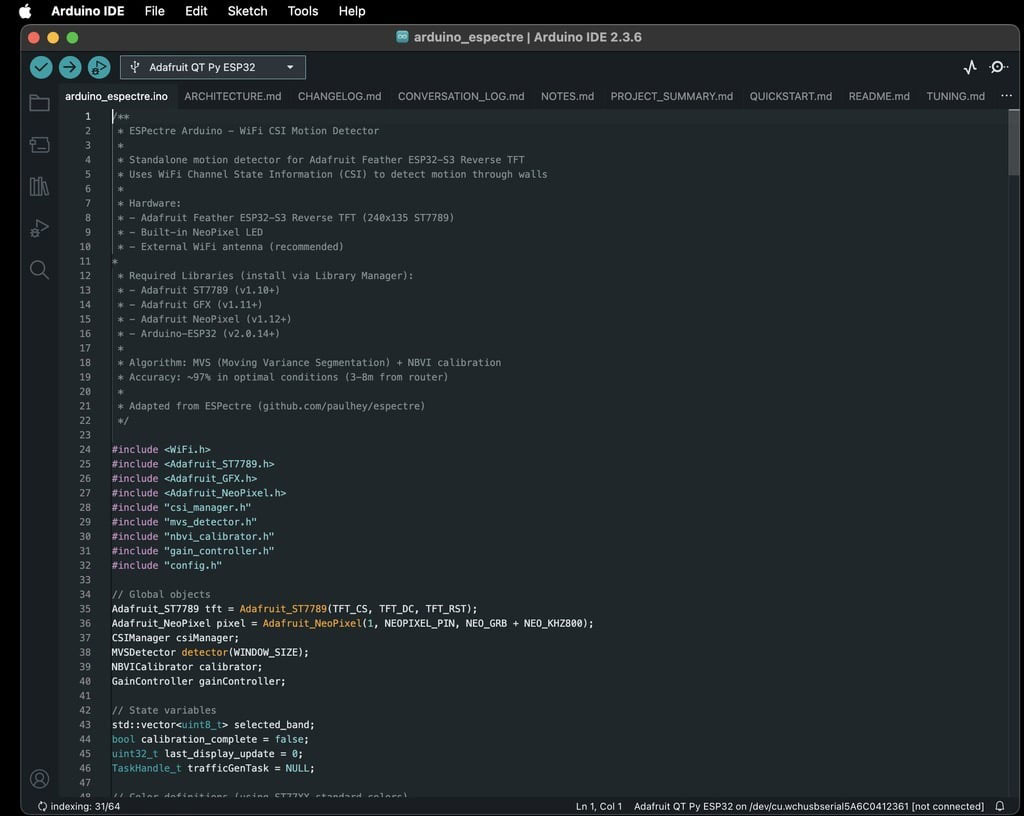Click the tabs overflow three-dot icon
The height and width of the screenshot is (816, 1024).
pos(1006,96)
